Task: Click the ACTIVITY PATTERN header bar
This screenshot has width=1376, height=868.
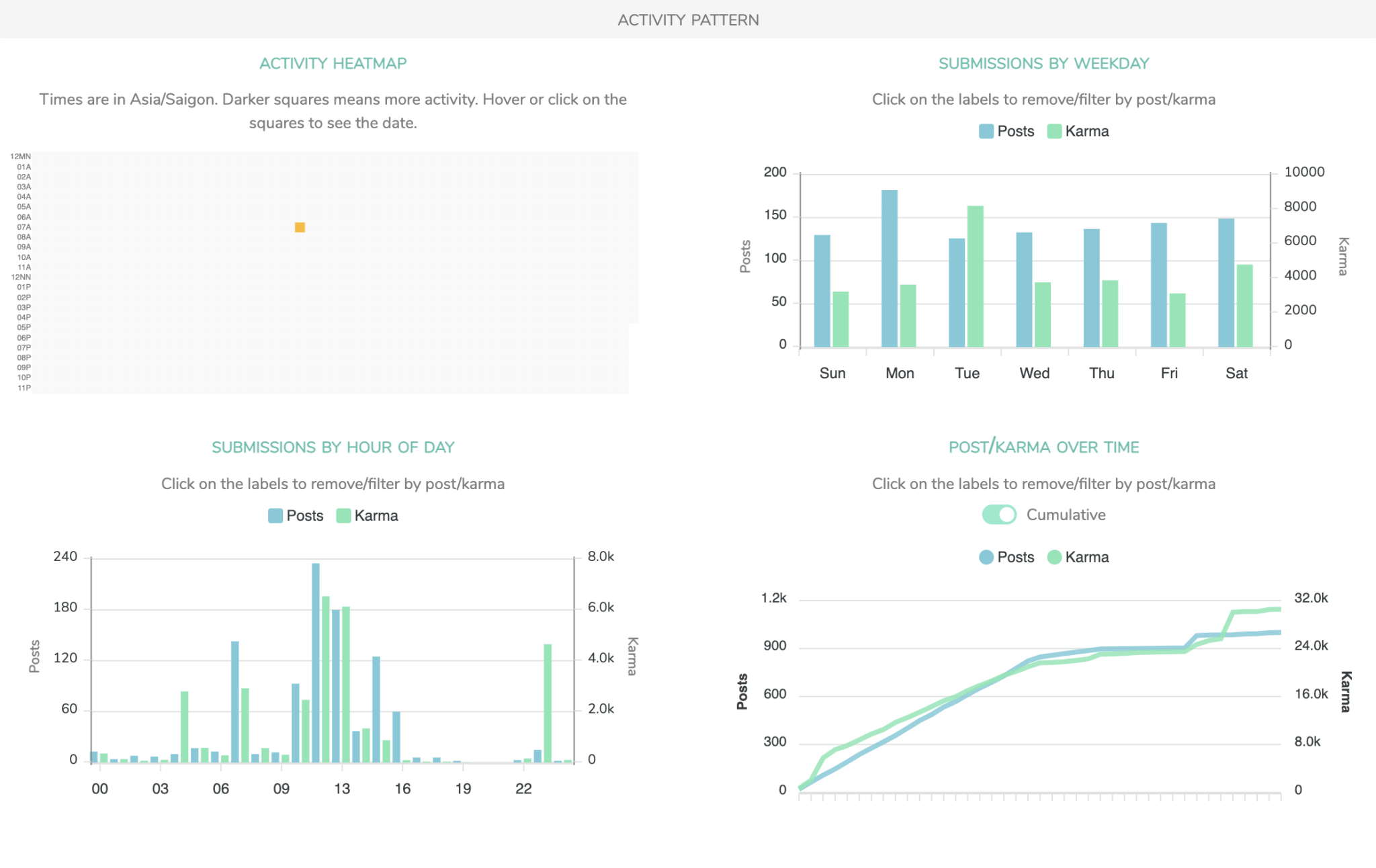Action: tap(687, 19)
